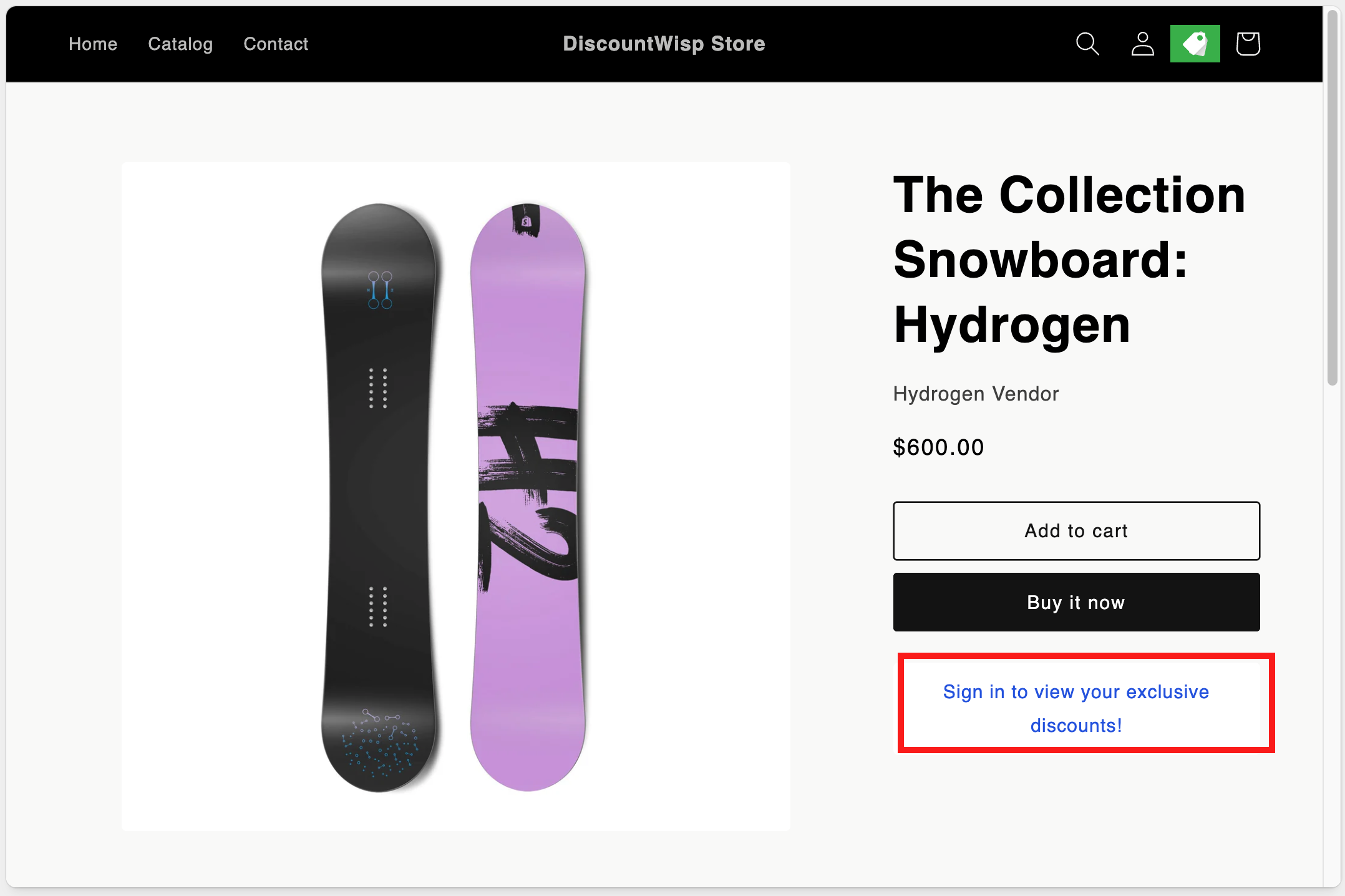
Task: Go to the Home menu item
Action: 93,44
